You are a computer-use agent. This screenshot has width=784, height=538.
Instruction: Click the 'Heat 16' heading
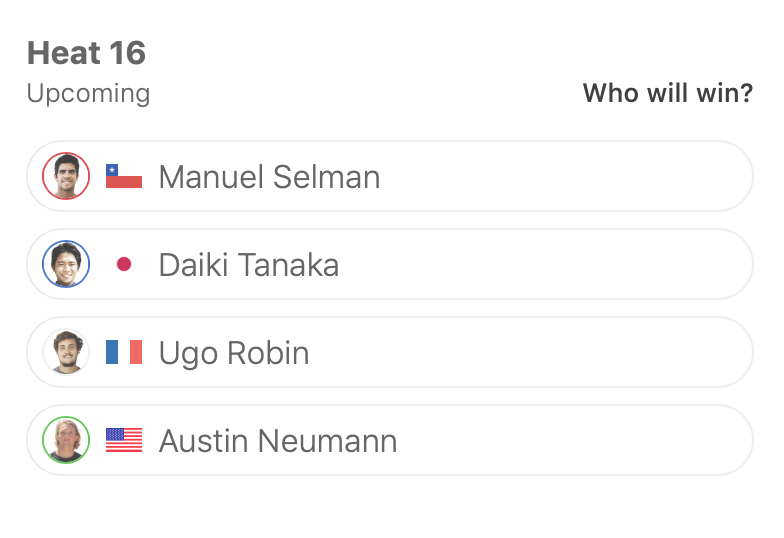(x=86, y=53)
